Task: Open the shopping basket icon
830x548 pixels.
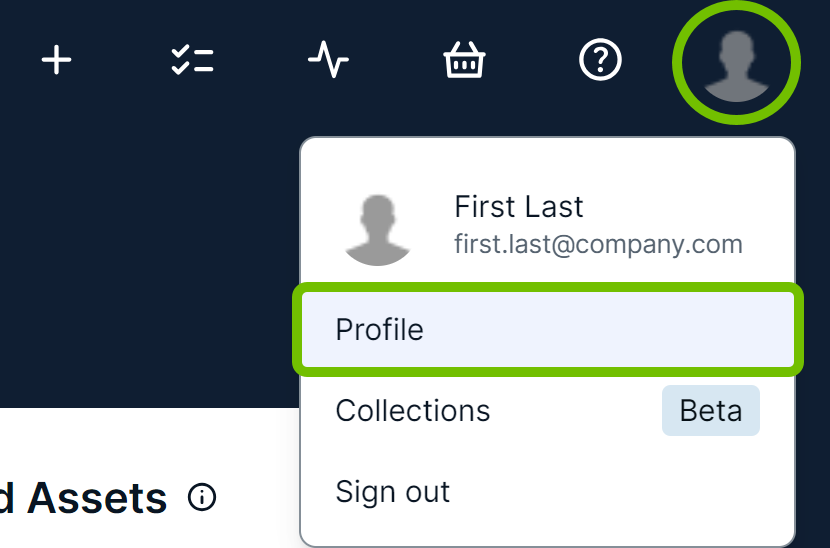Action: click(464, 62)
